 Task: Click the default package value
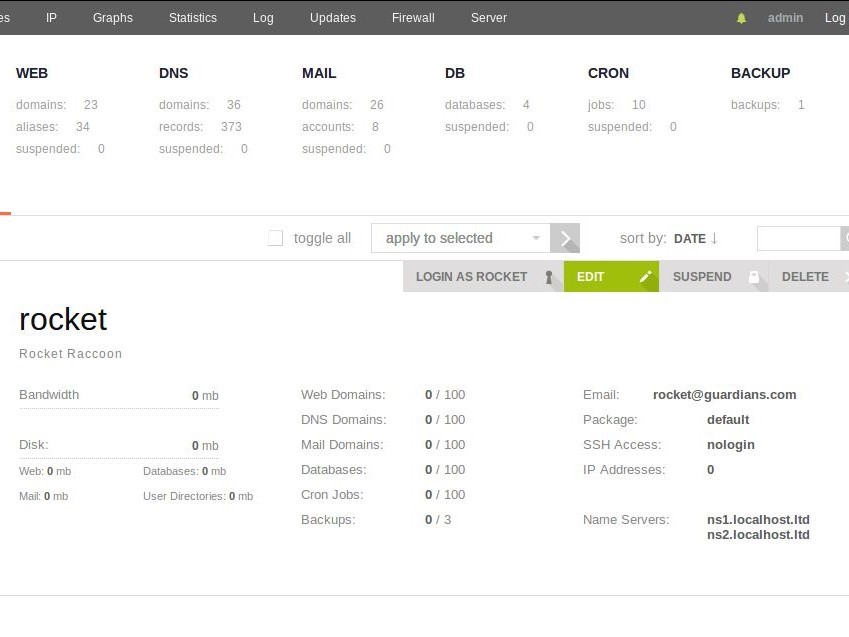[728, 420]
